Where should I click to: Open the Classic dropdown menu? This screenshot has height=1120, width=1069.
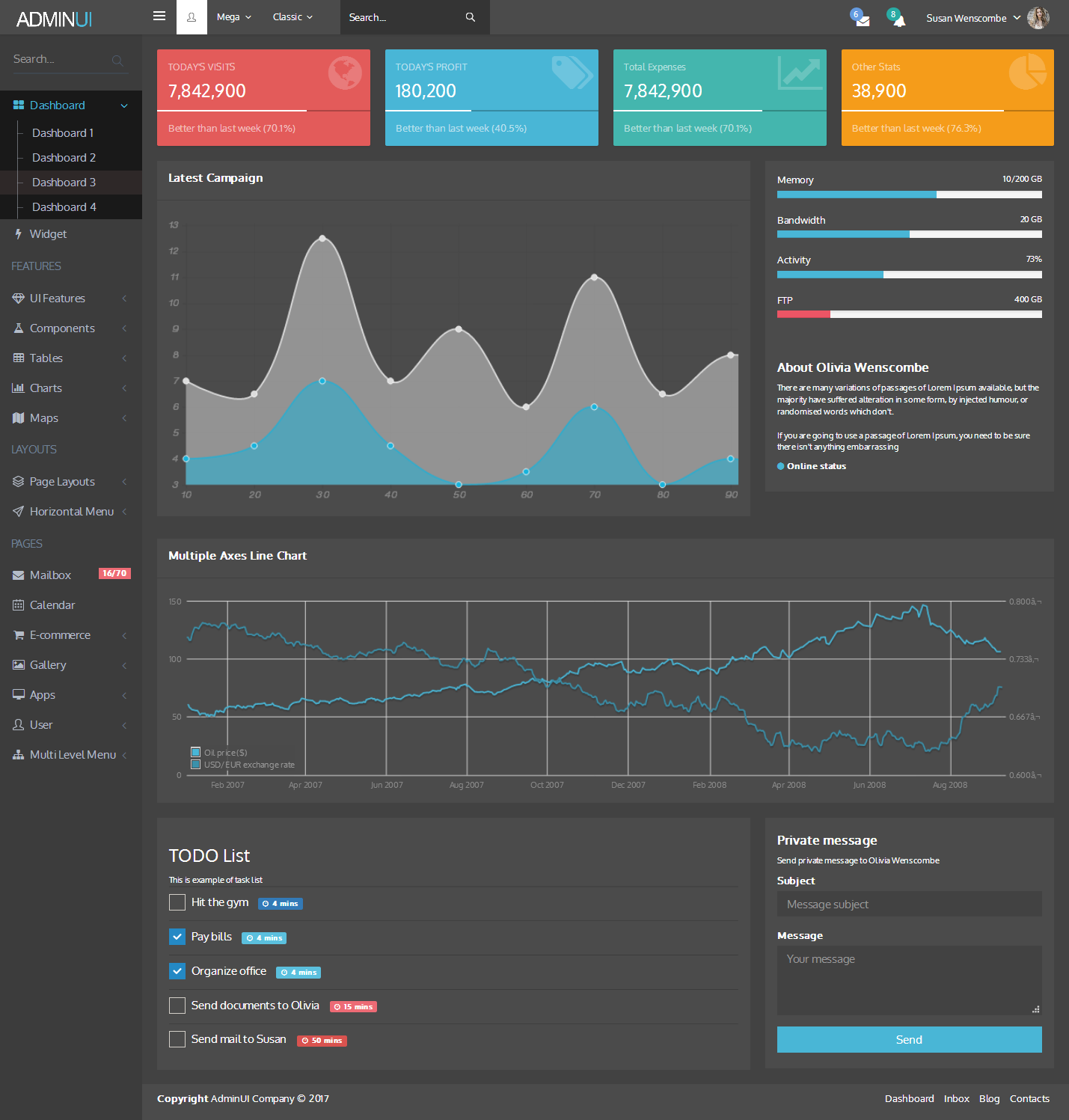[292, 17]
